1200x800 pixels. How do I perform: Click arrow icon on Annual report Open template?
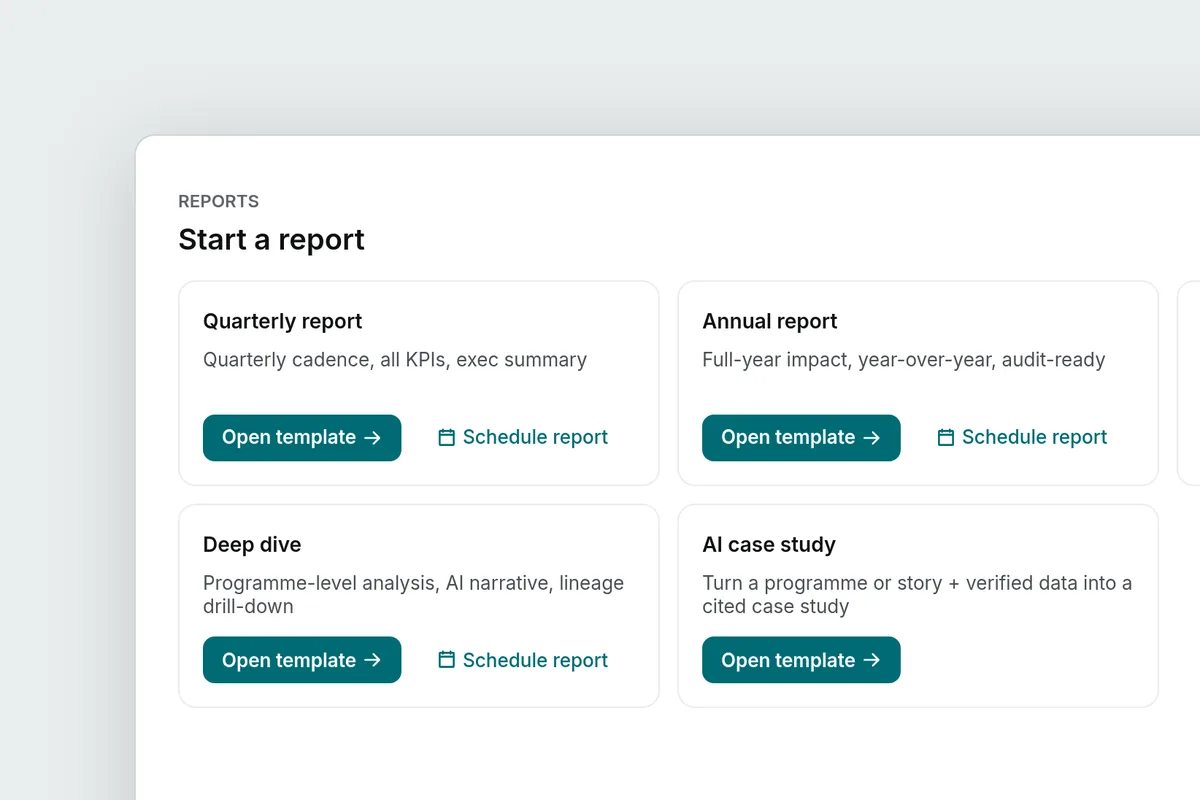(872, 438)
